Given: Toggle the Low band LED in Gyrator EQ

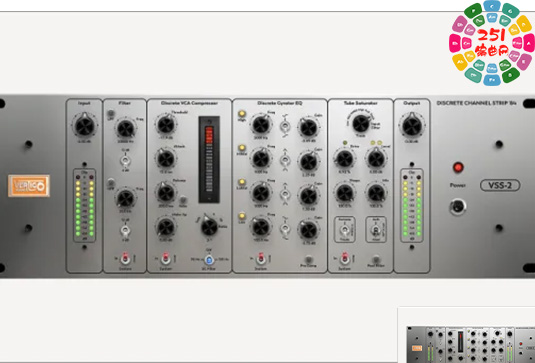Looking at the screenshot, I should coord(242,216).
